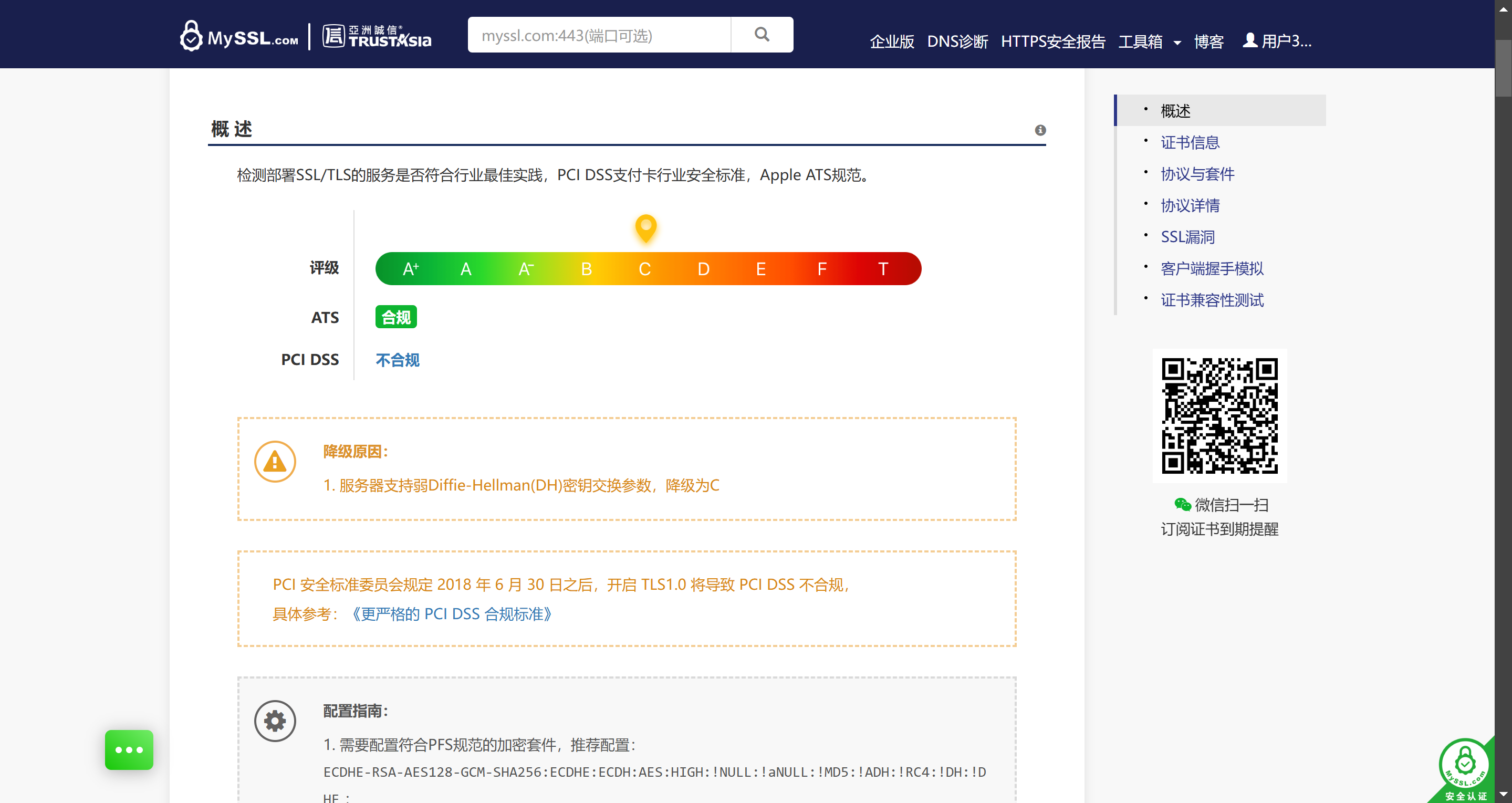The width and height of the screenshot is (1512, 803).
Task: Click the orange warning triangle icon
Action: 275,462
